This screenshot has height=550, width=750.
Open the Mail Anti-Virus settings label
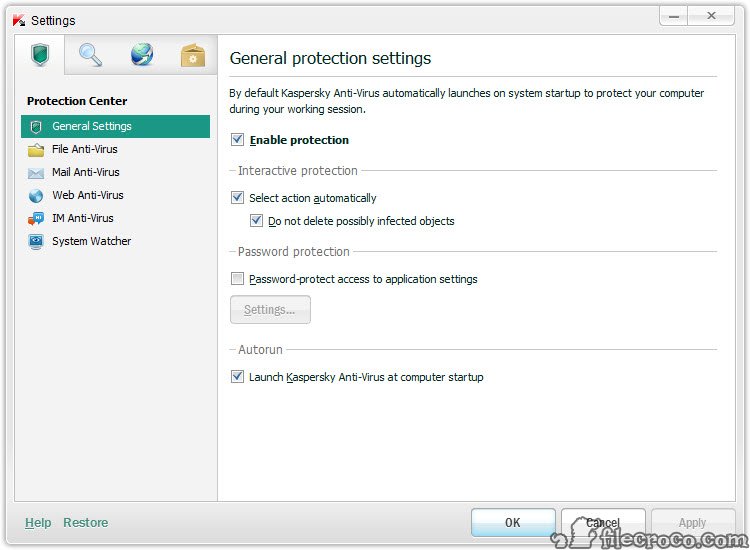point(86,172)
